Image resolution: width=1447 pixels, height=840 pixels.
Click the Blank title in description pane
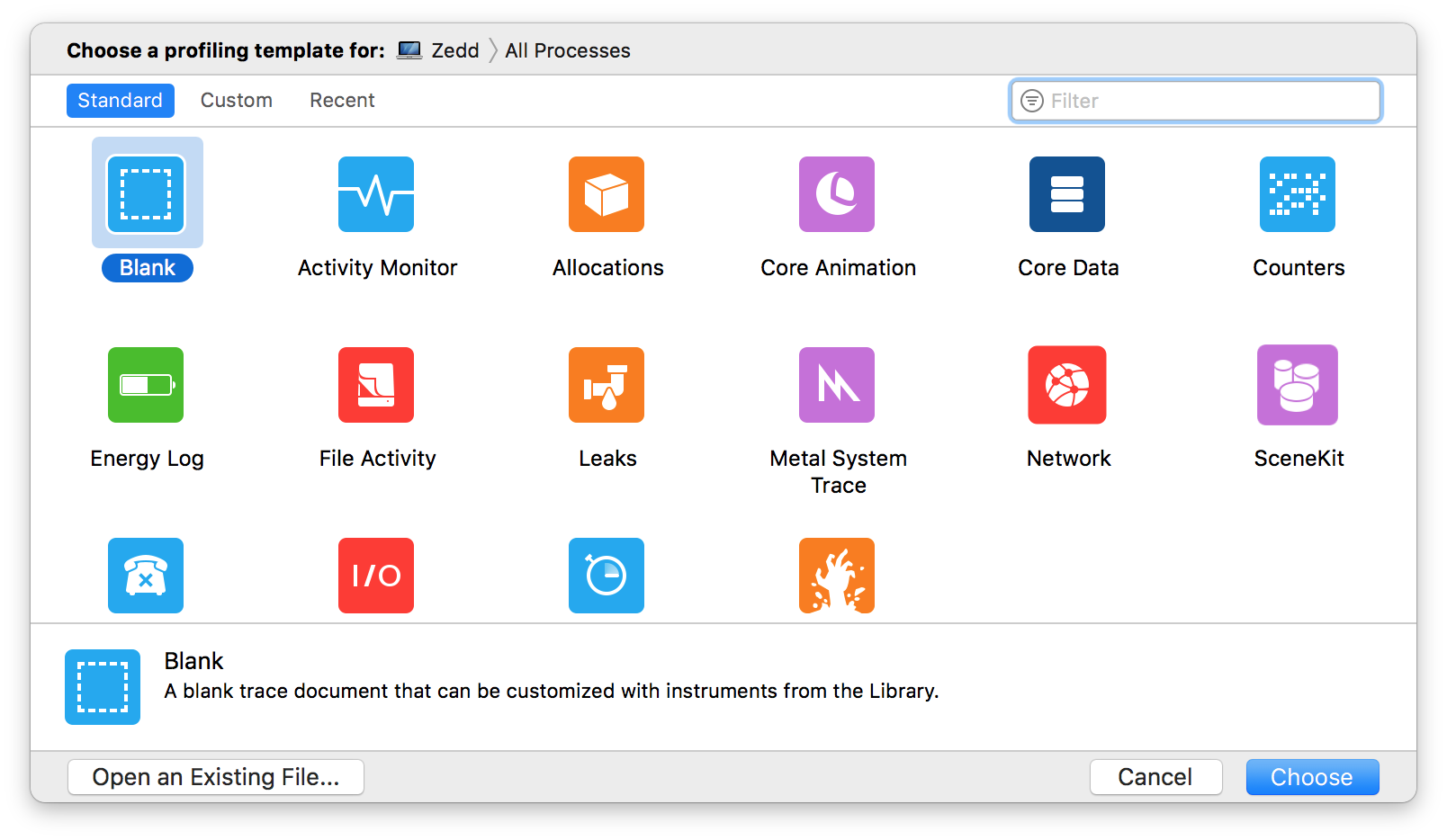[x=193, y=661]
